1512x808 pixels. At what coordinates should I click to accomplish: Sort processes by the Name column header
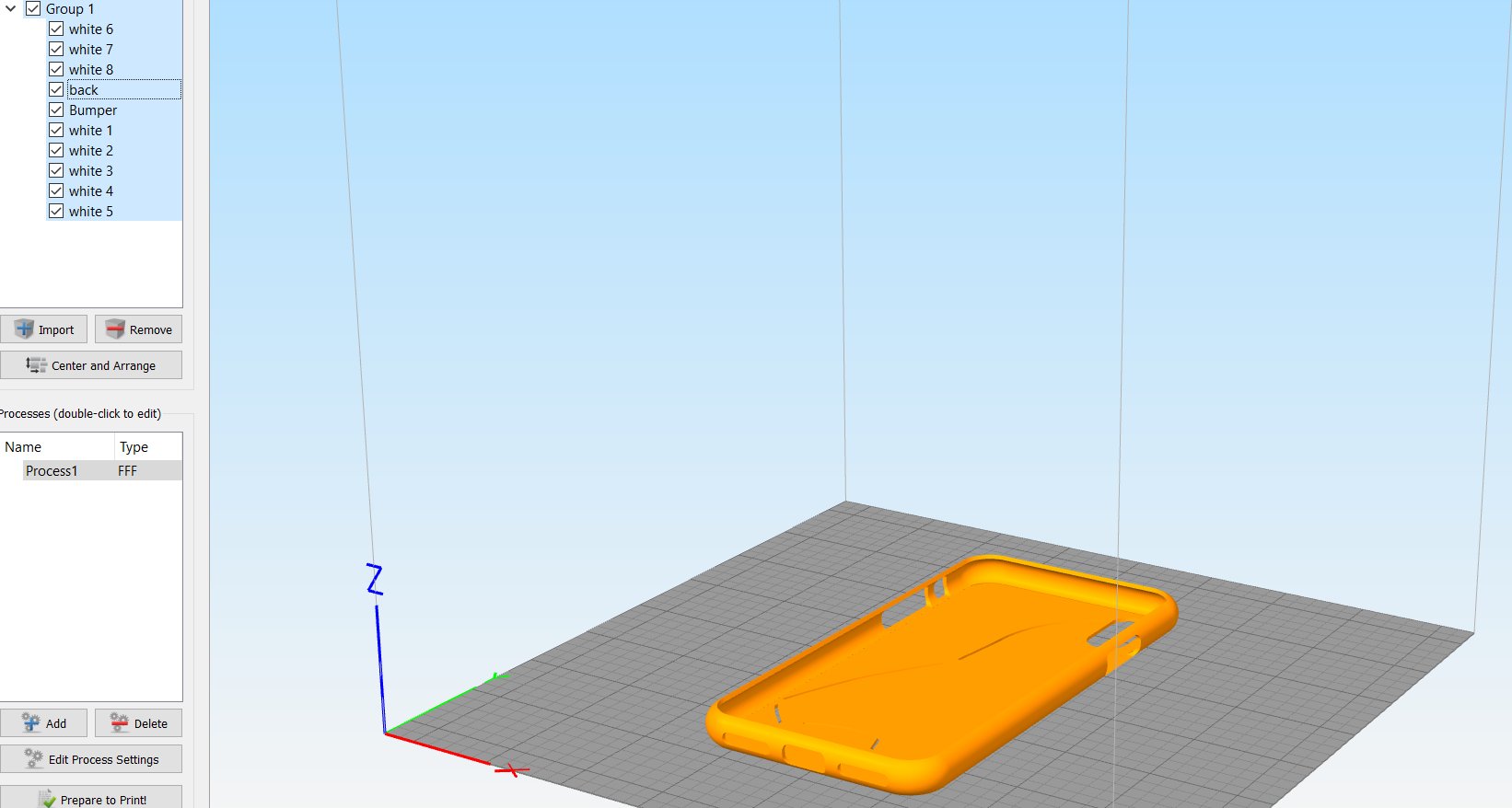click(x=57, y=447)
